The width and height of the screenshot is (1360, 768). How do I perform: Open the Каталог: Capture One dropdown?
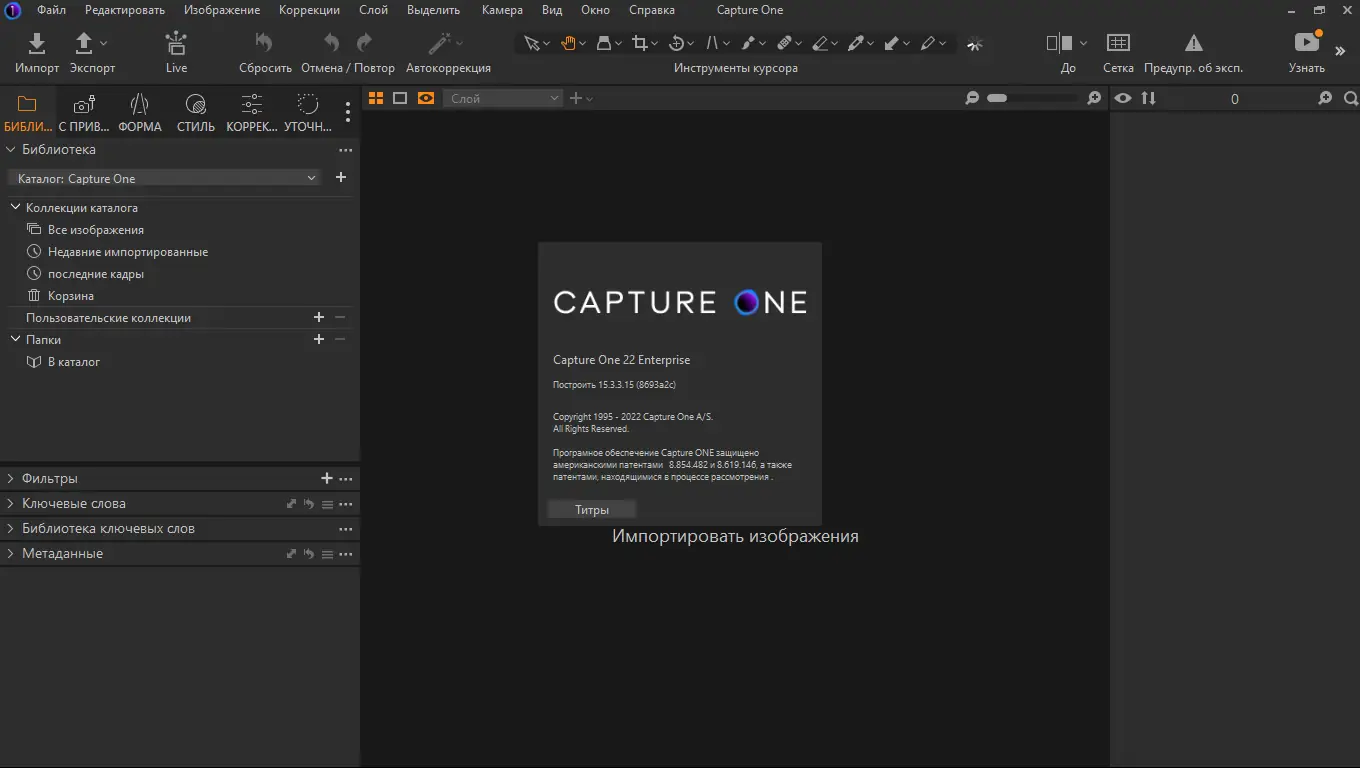[x=166, y=178]
